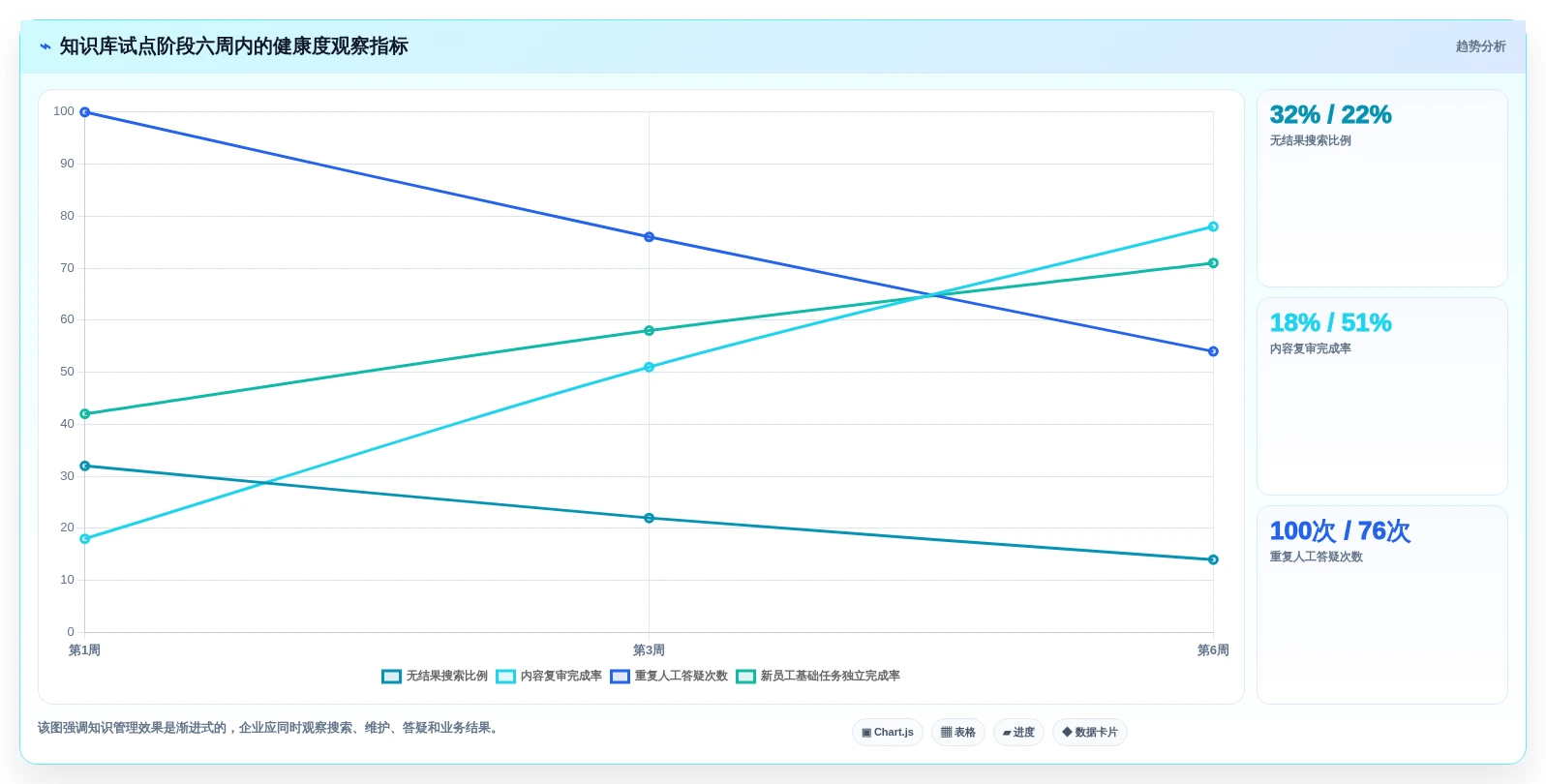Select the 重复人工答疑次数 point at 100 in 第1周
This screenshot has width=1546, height=784.
(84, 112)
